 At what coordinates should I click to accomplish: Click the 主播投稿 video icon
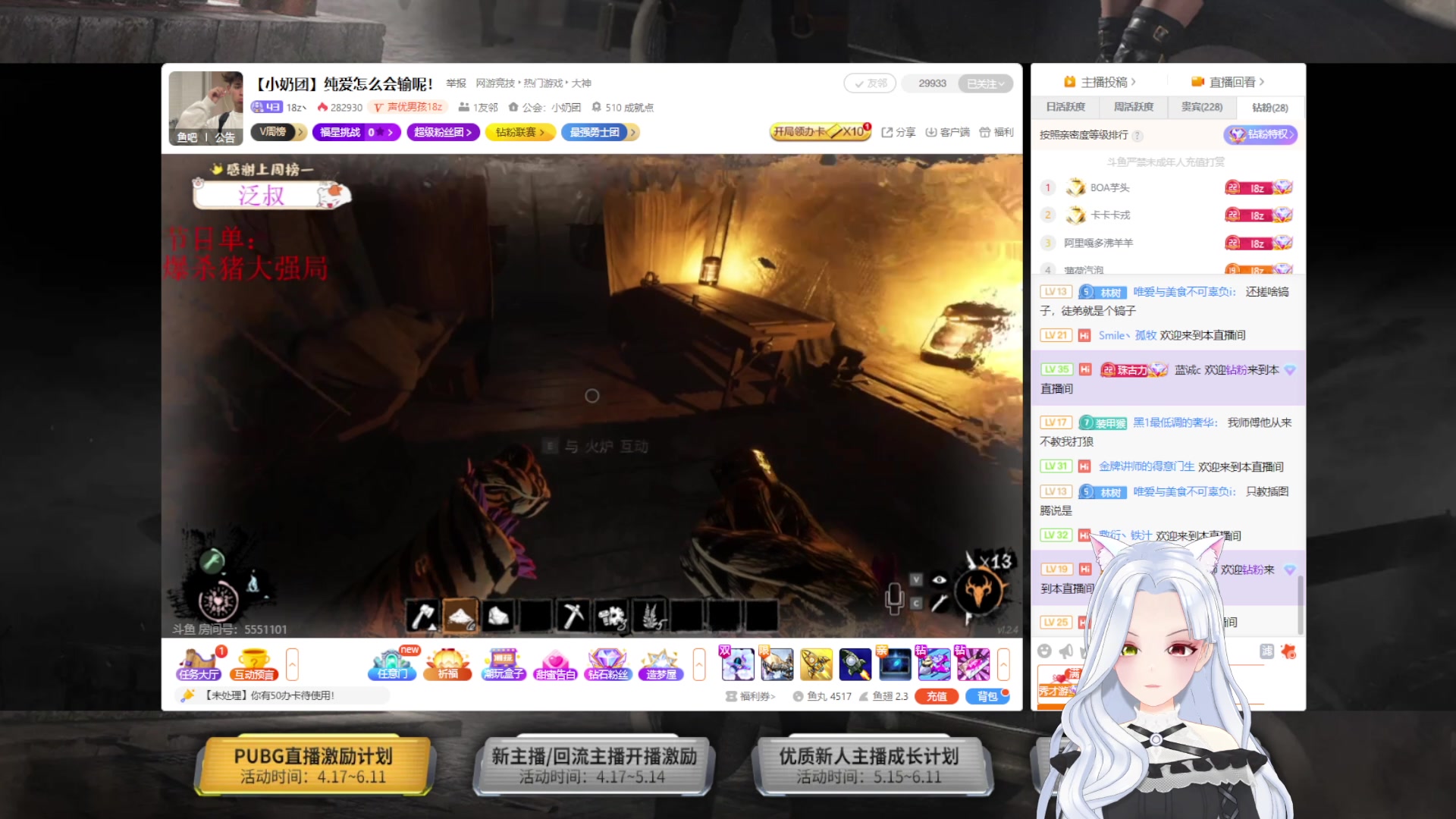[x=1070, y=82]
